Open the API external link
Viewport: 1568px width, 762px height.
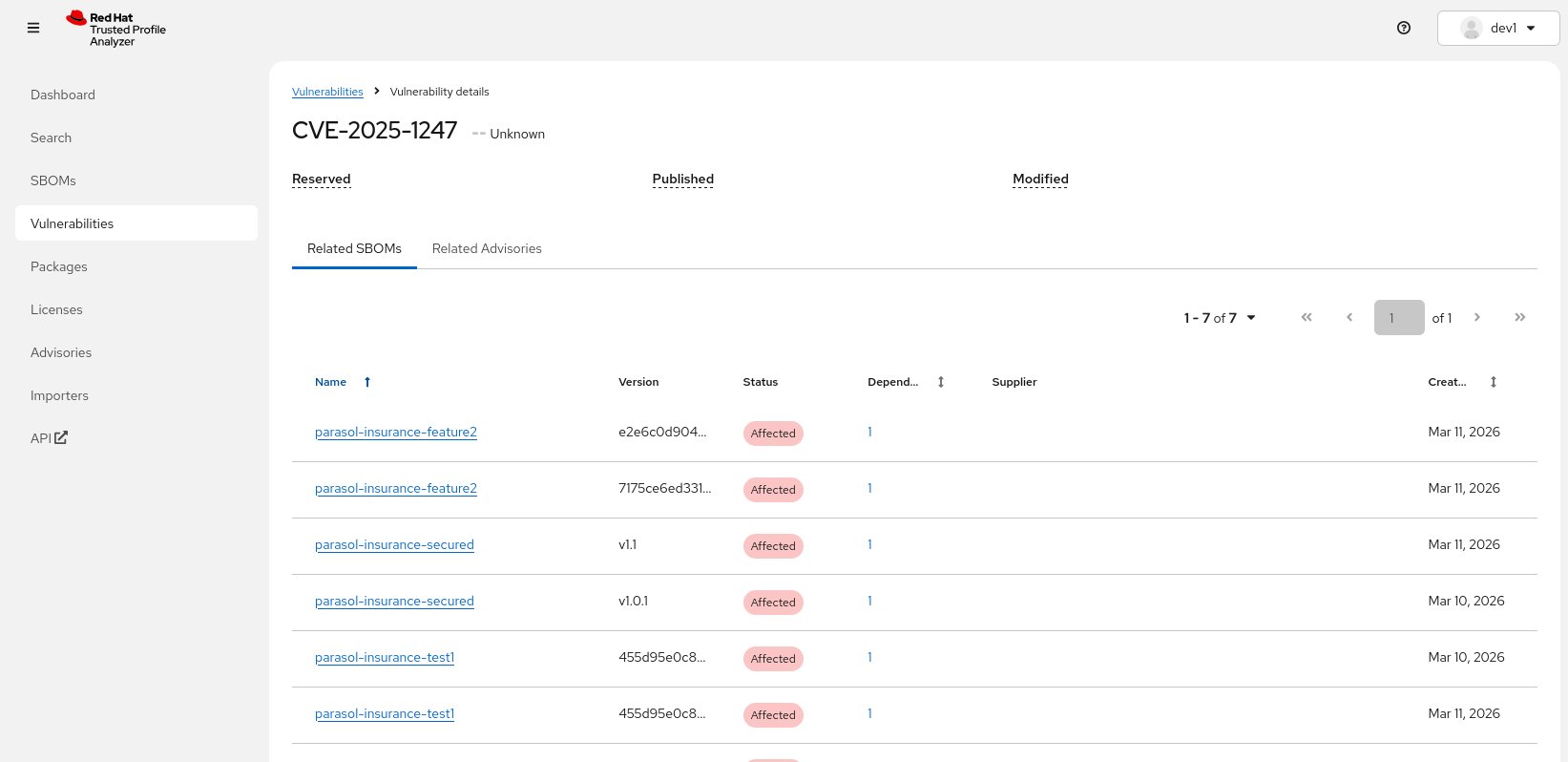point(49,438)
